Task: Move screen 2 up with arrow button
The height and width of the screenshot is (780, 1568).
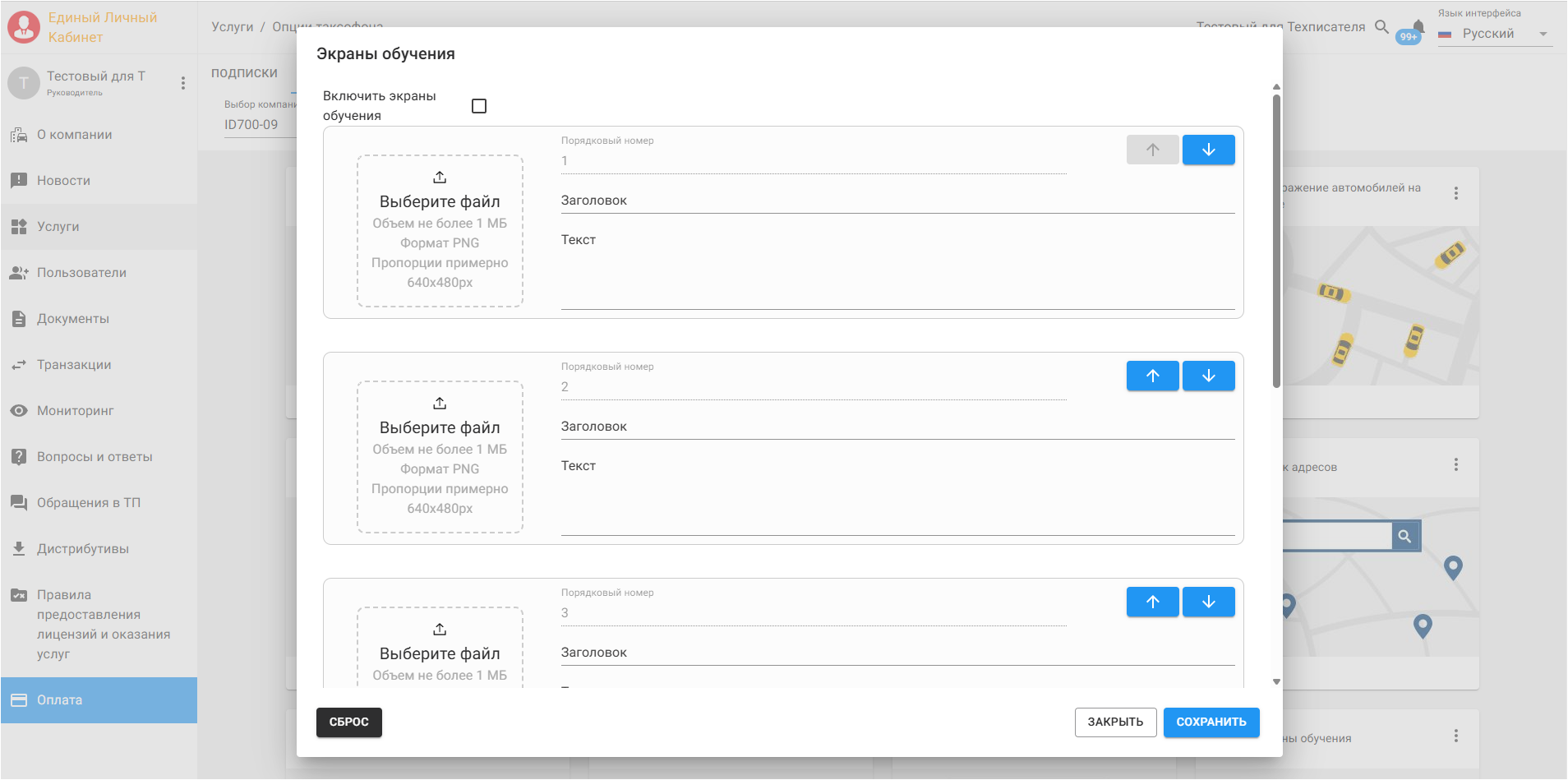Action: tap(1152, 376)
